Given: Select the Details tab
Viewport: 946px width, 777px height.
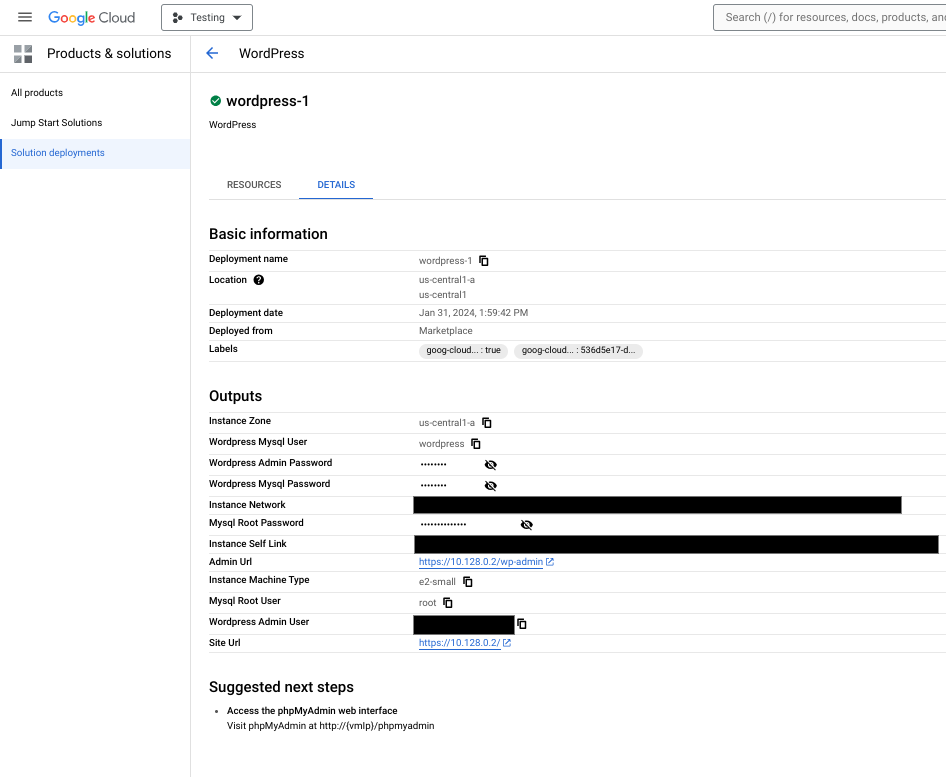Looking at the screenshot, I should tap(336, 185).
